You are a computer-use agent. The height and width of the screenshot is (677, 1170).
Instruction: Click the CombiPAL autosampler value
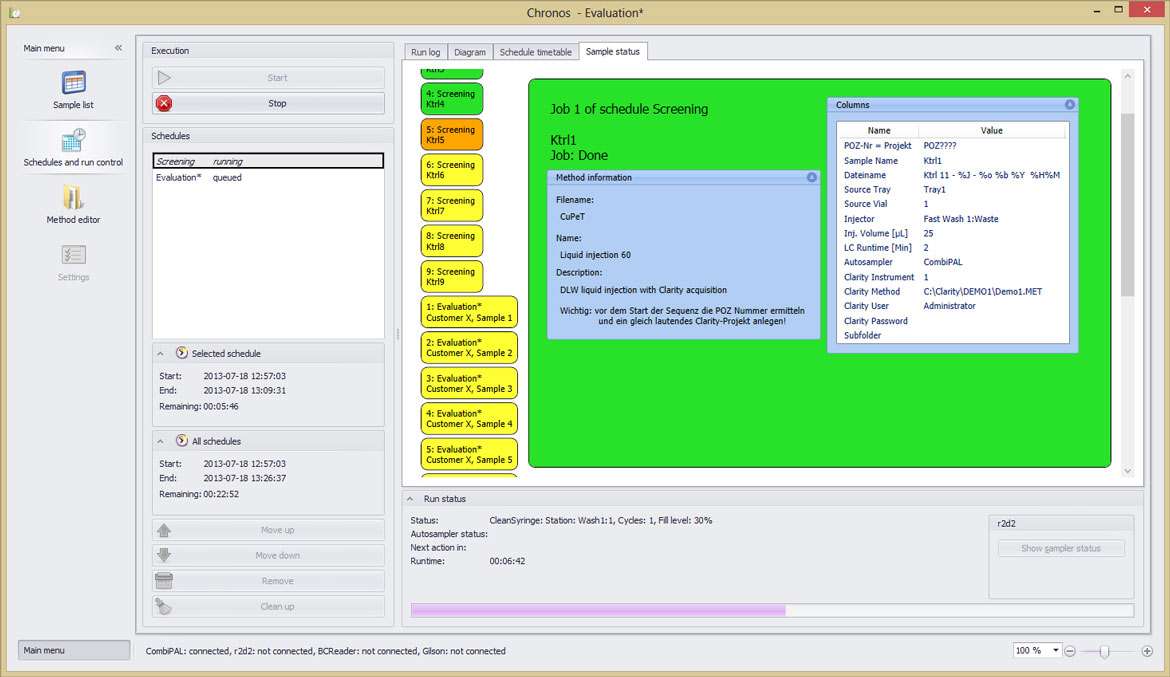(x=942, y=262)
